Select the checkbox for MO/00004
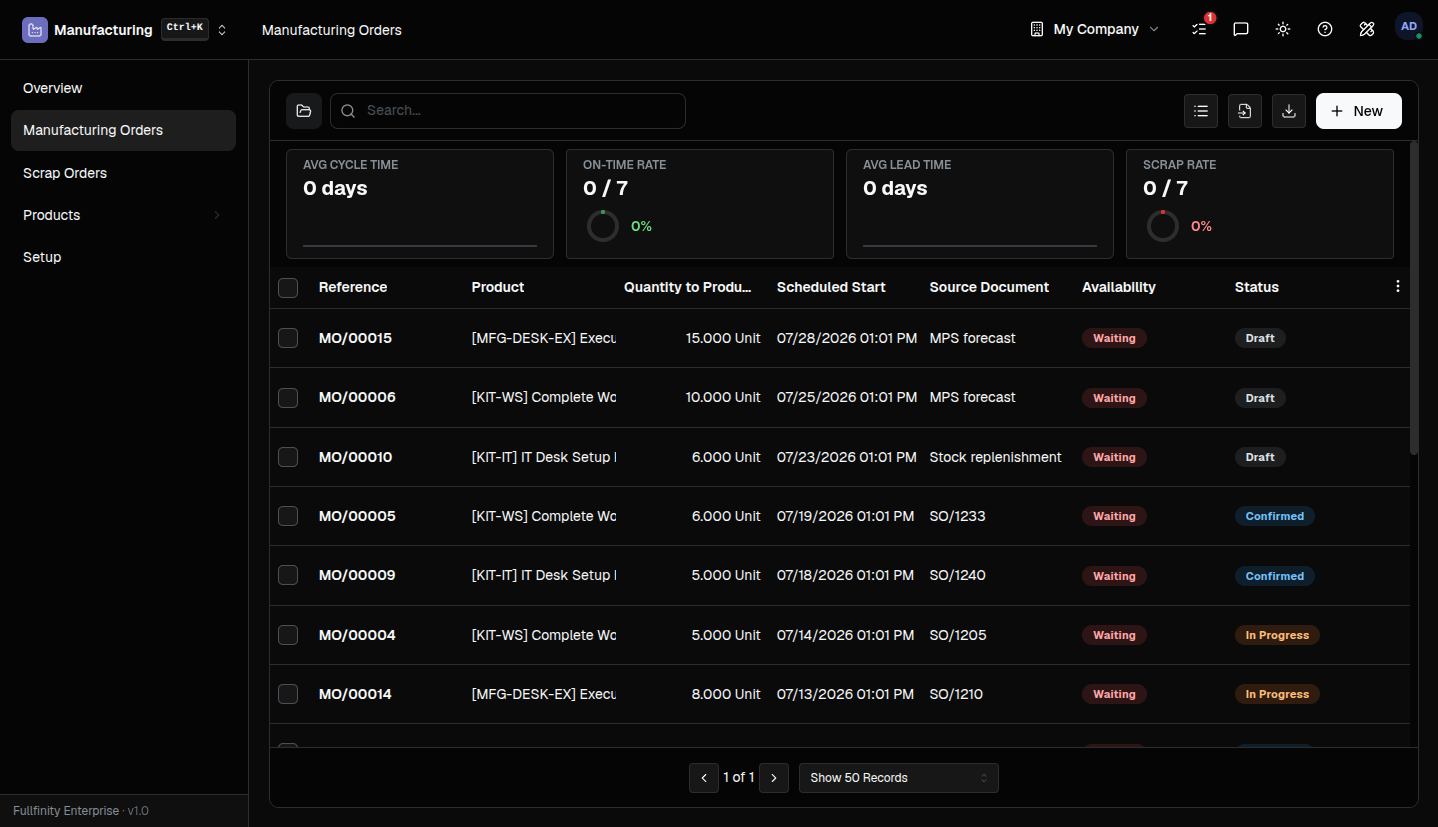 [288, 635]
